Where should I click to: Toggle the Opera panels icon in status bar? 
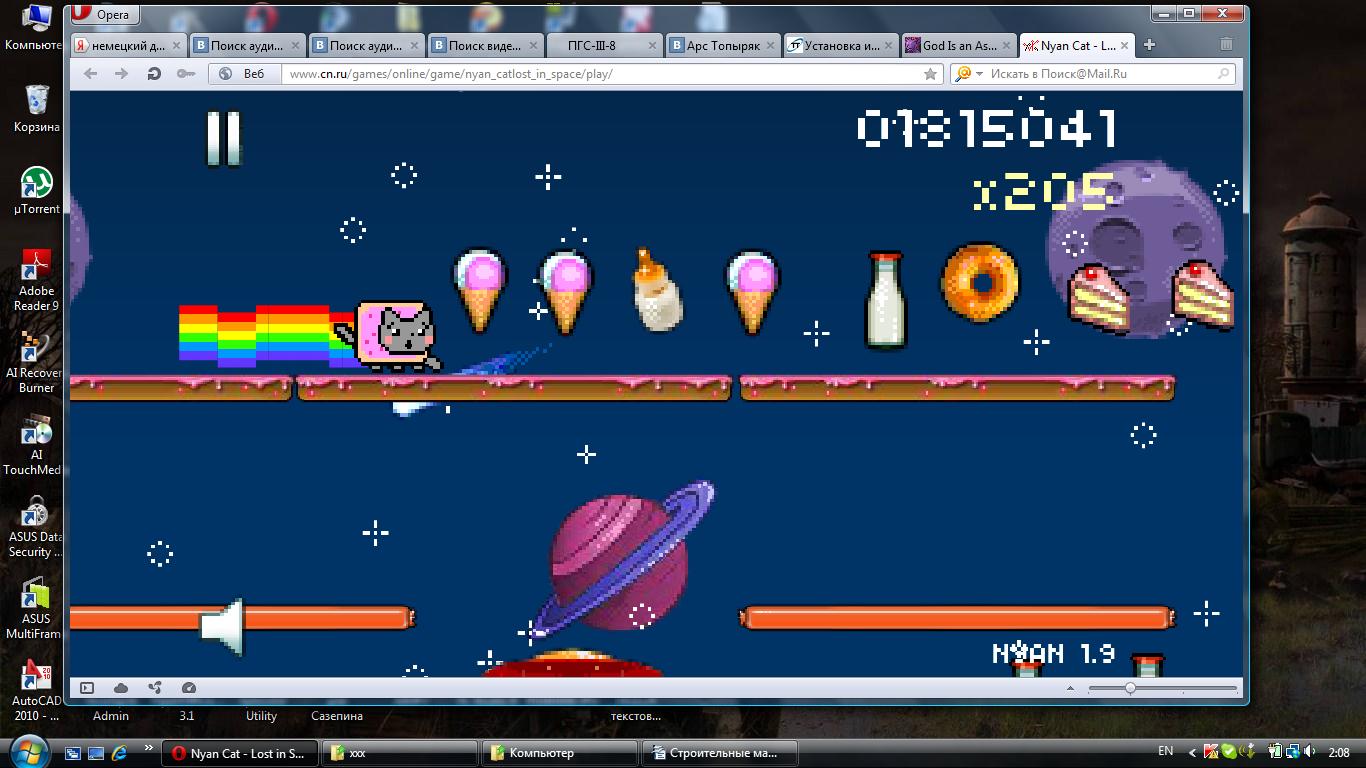pyautogui.click(x=87, y=688)
